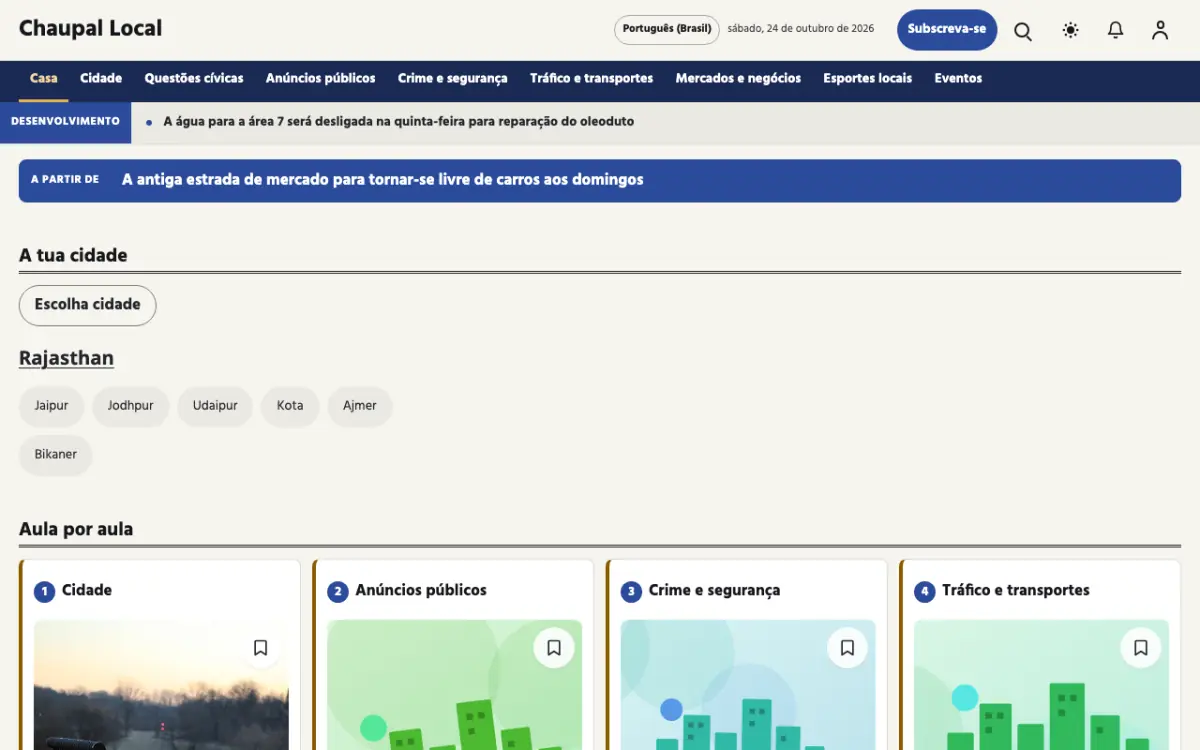Open the Português (Brasil) language selector

click(667, 29)
